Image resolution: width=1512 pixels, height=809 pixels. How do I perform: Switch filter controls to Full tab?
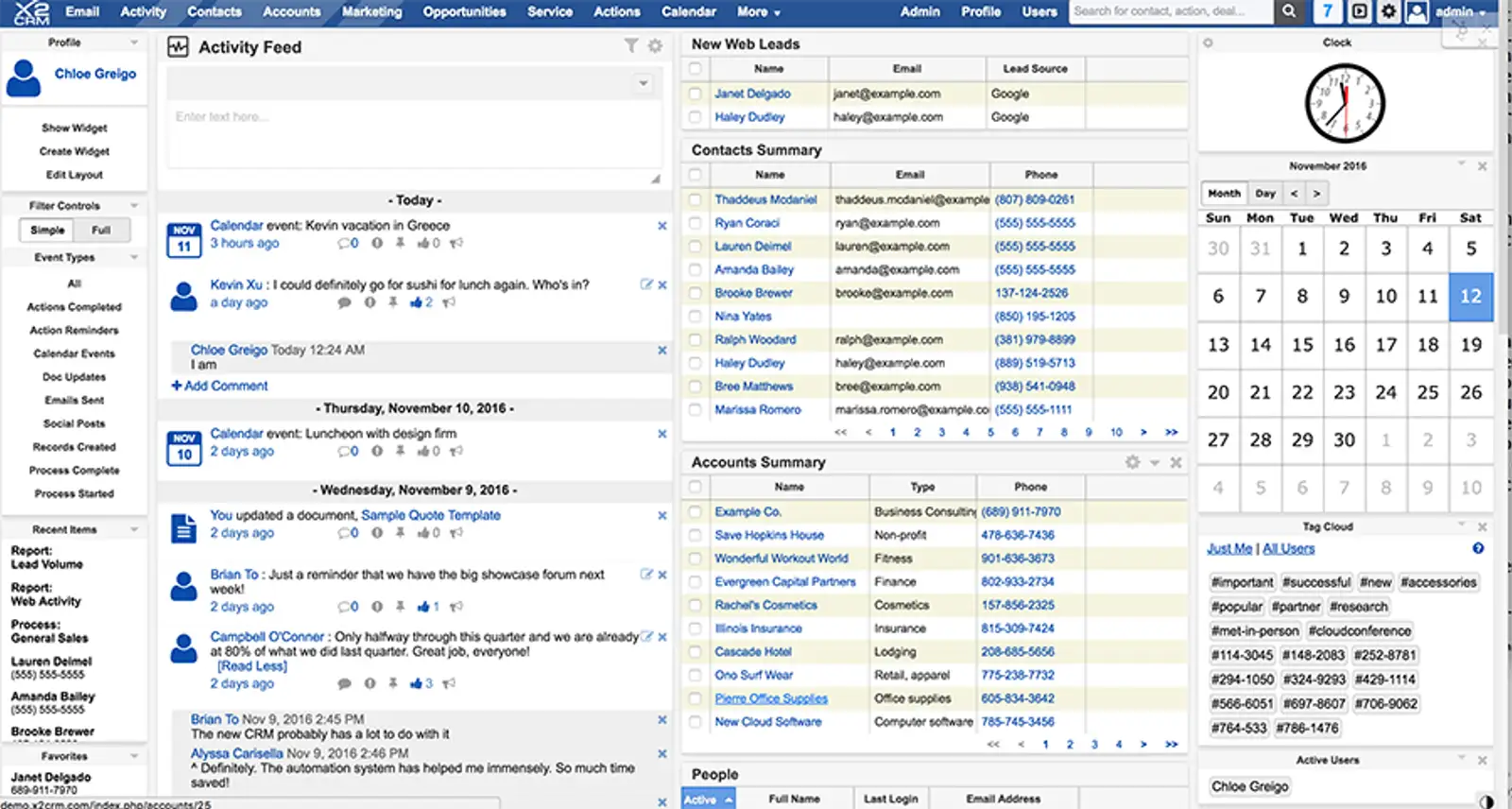point(101,230)
